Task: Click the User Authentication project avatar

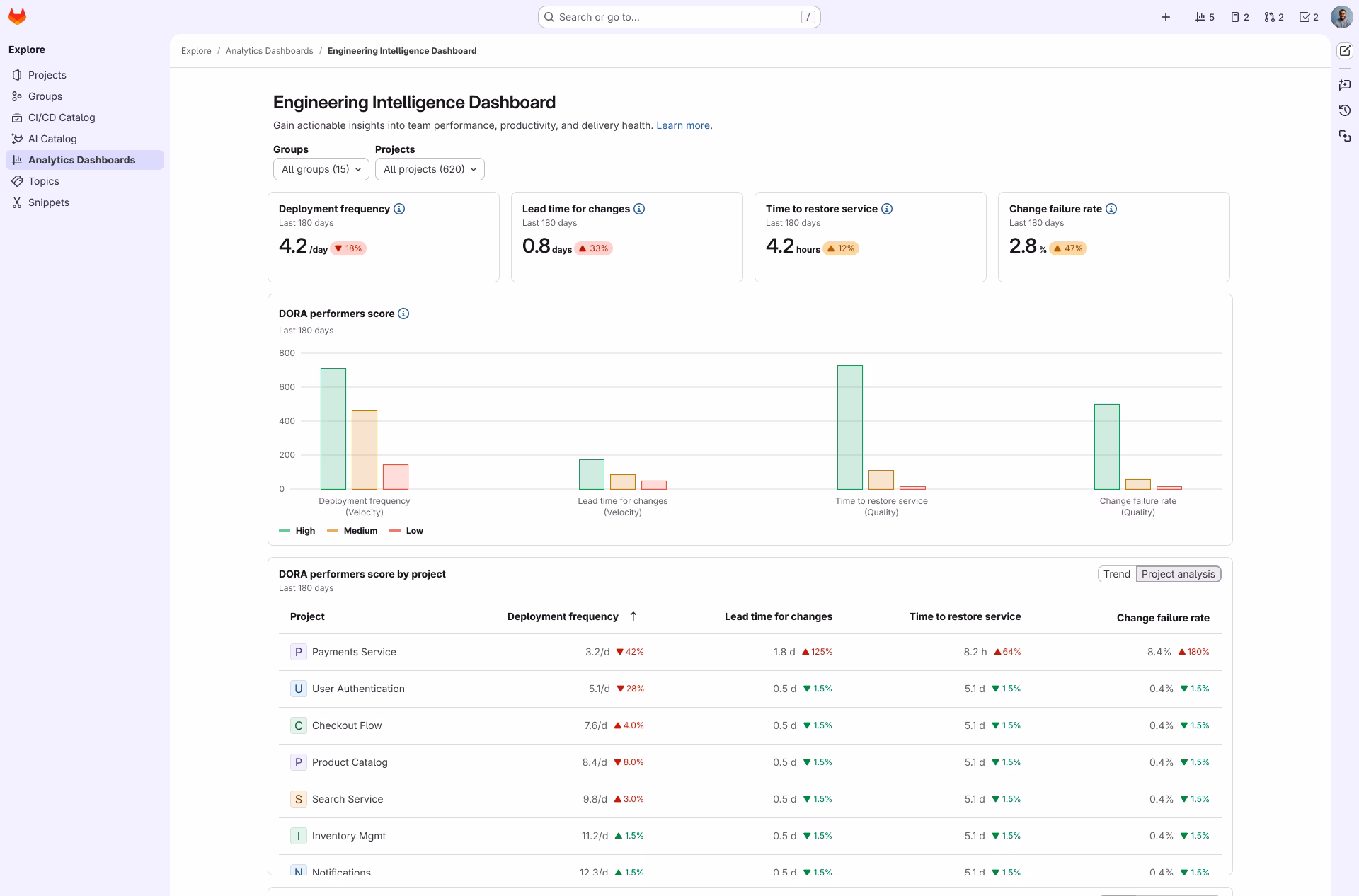Action: [x=299, y=689]
